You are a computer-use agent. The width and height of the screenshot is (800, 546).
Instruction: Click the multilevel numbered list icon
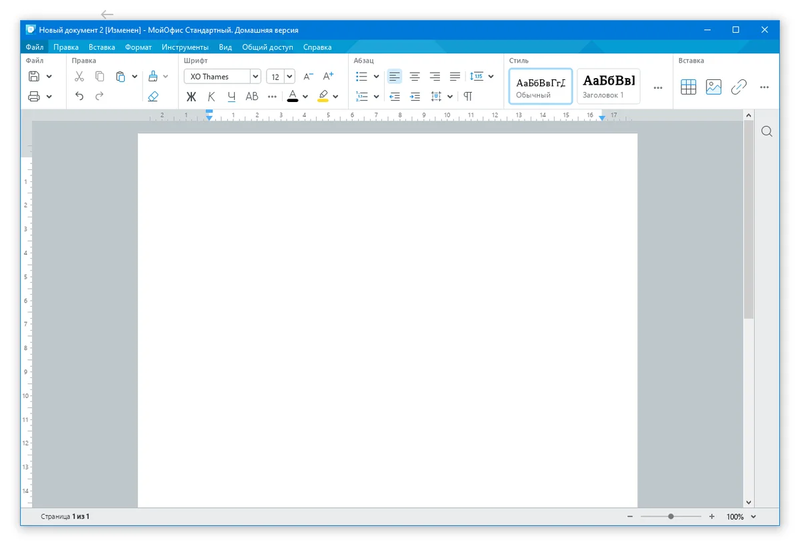click(362, 96)
